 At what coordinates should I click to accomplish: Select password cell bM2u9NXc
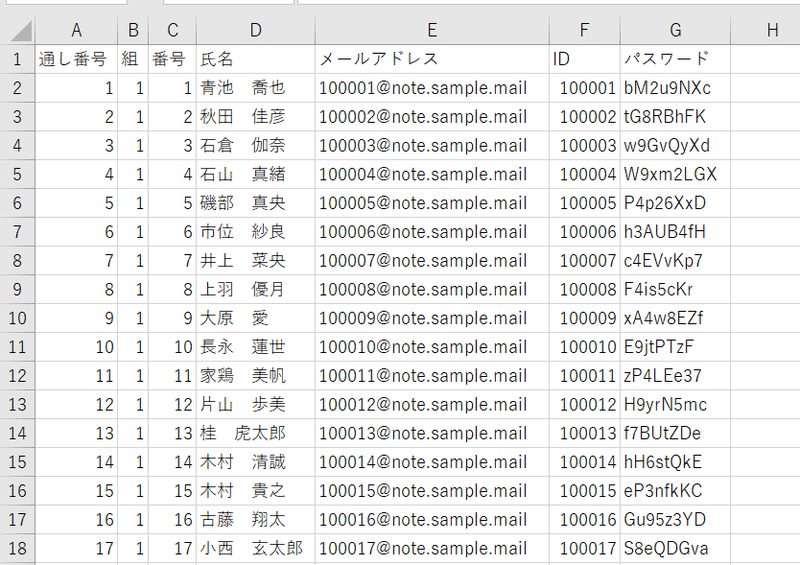tap(676, 88)
